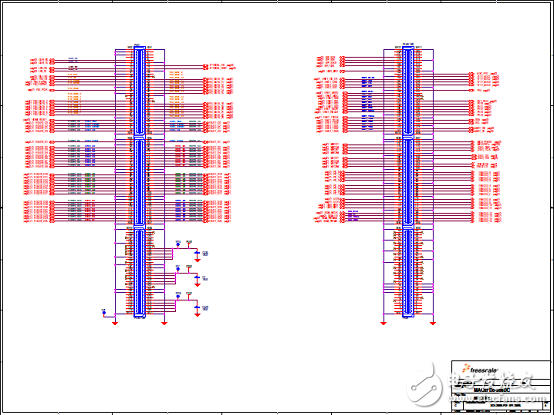Click the topmost blue test point above the capacitors
This screenshot has width=554, height=415.
pyautogui.click(x=178, y=244)
